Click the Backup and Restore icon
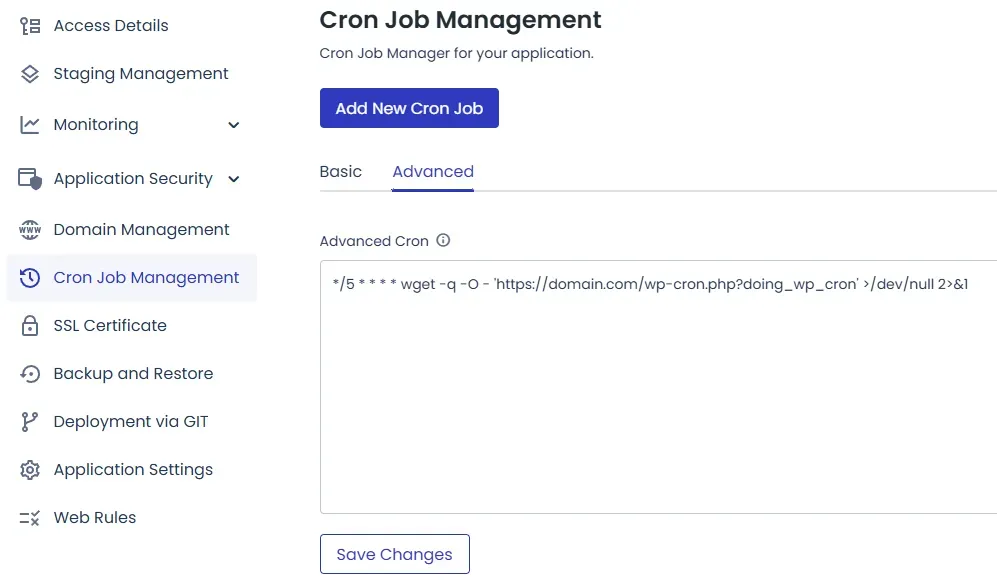The width and height of the screenshot is (997, 587). click(30, 374)
